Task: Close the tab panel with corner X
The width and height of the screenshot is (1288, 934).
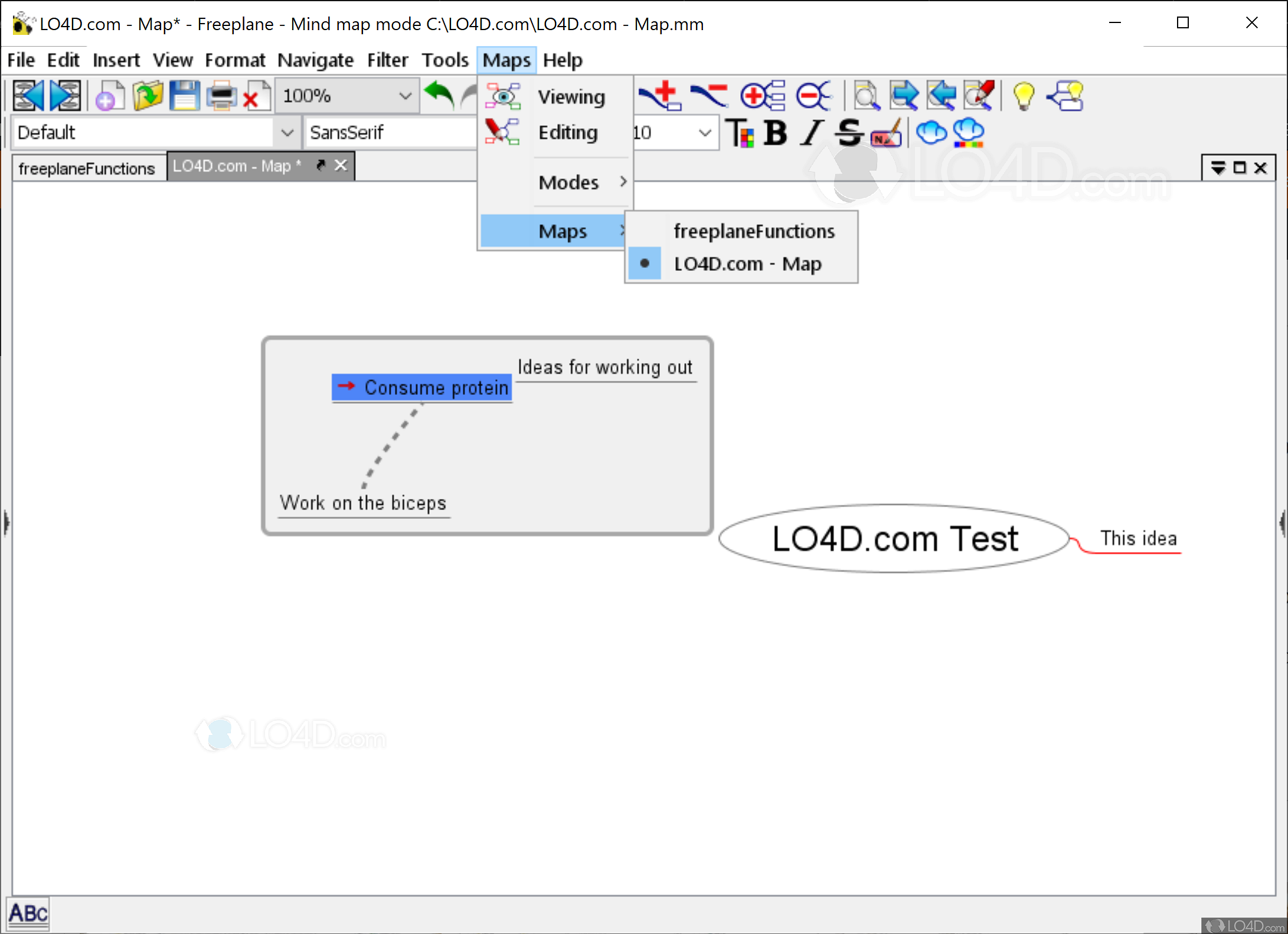Action: tap(1260, 168)
